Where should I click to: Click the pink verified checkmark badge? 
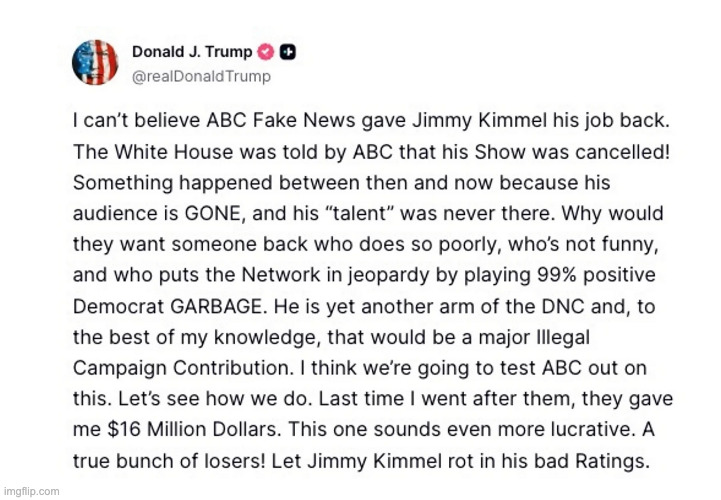pyautogui.click(x=266, y=52)
